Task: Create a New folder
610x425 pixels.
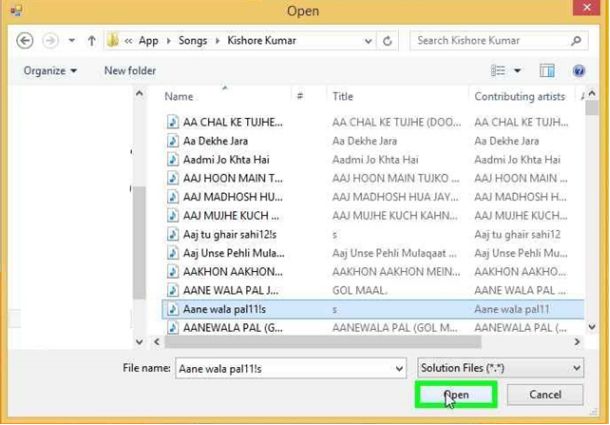Action: [x=130, y=71]
